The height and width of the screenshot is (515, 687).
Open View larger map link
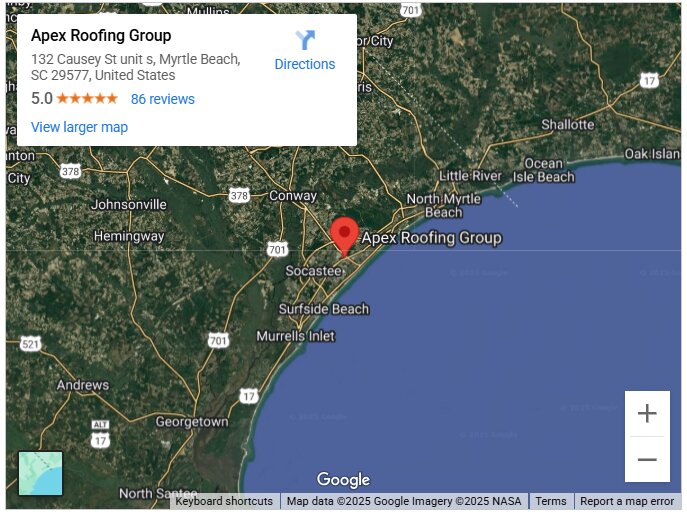(x=79, y=127)
